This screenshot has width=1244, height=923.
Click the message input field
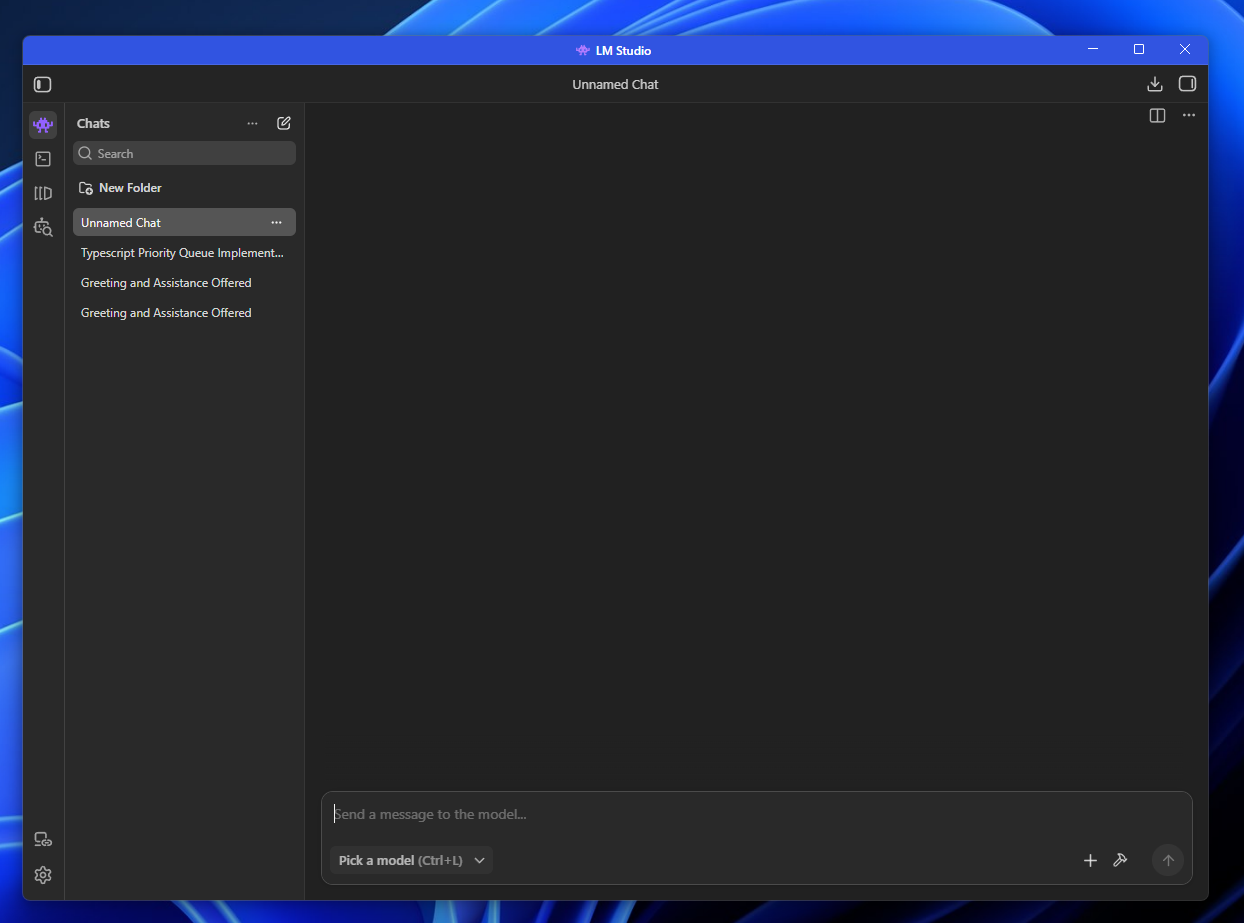click(x=756, y=815)
